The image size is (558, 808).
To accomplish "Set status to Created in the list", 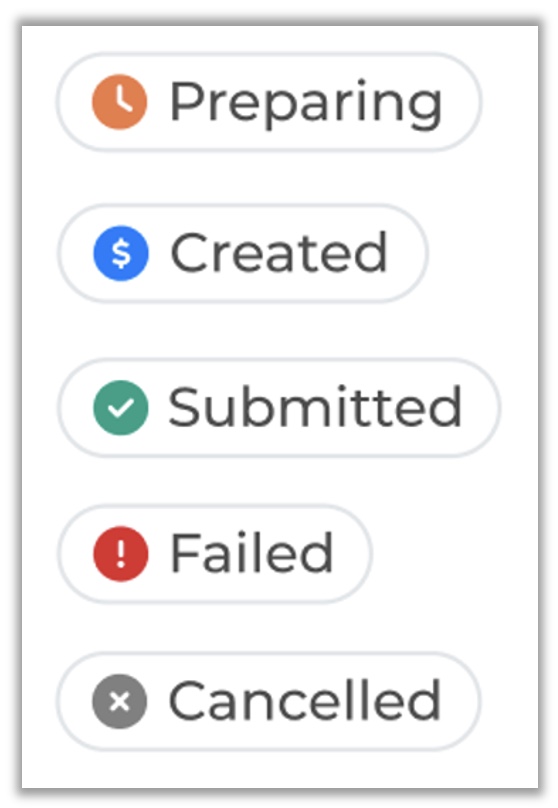I will [243, 253].
